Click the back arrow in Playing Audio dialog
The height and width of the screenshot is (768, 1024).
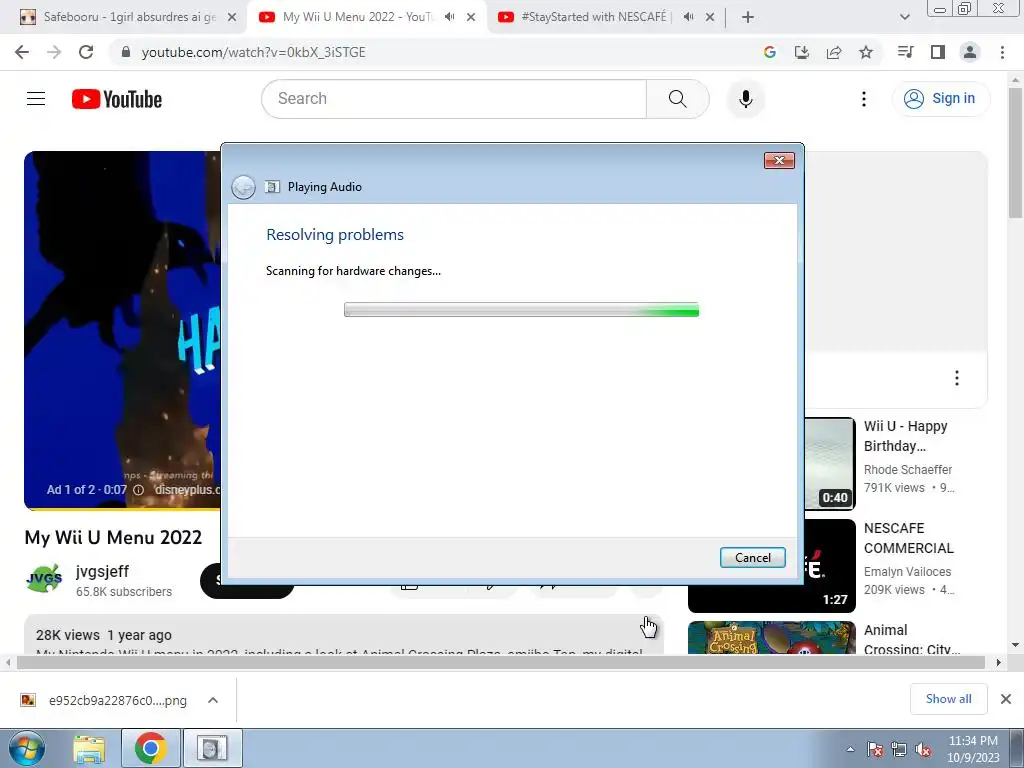tap(244, 187)
